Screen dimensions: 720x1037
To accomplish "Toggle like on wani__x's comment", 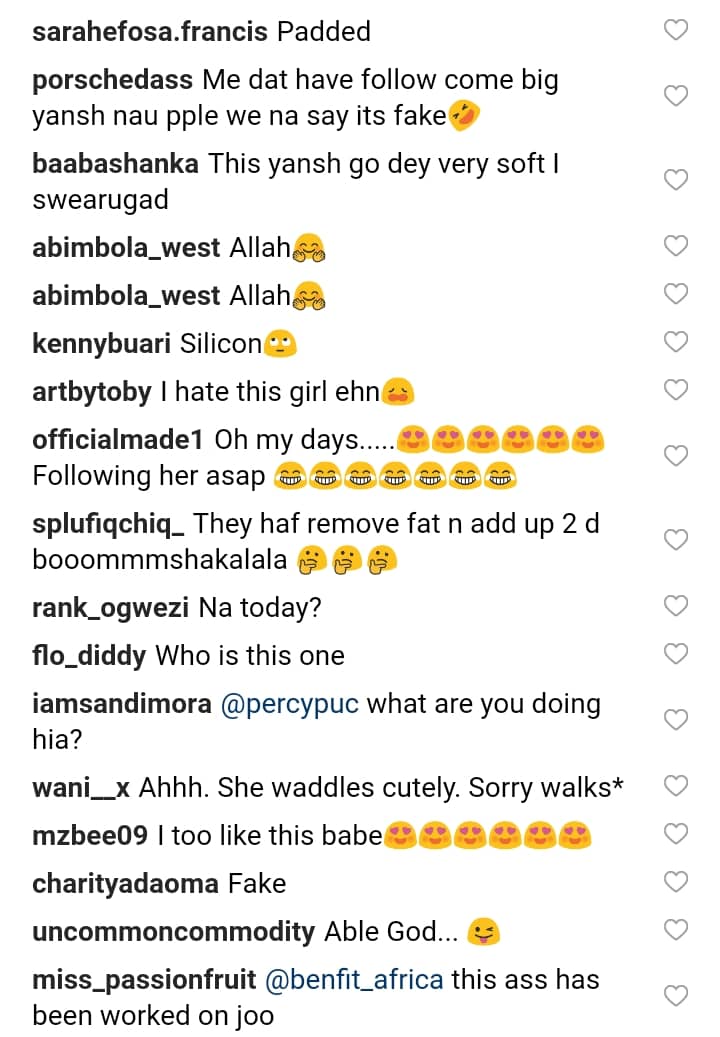I will click(x=677, y=786).
